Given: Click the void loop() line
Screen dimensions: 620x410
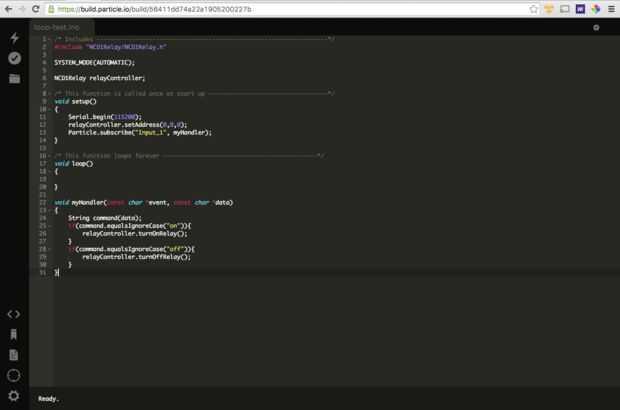Looking at the screenshot, I should [74, 164].
